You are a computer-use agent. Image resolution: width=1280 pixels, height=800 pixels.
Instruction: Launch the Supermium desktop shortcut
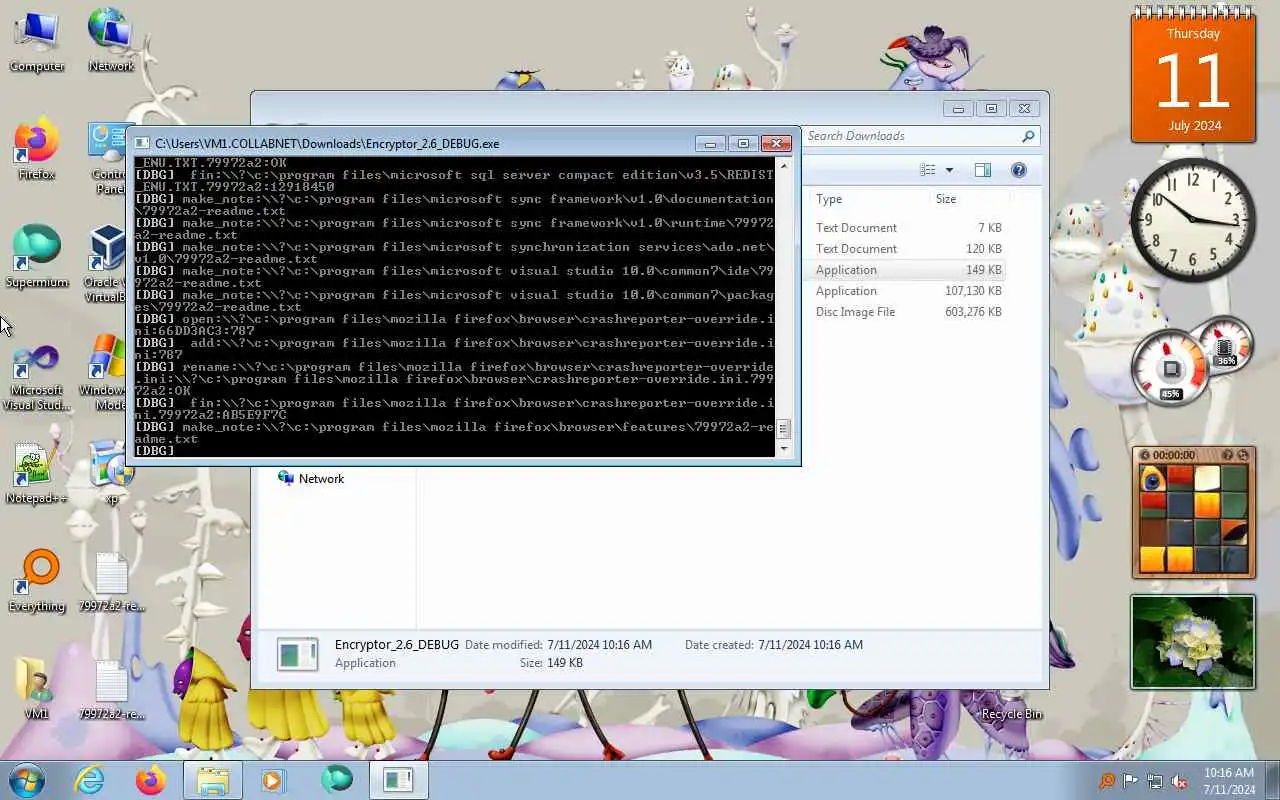(37, 257)
